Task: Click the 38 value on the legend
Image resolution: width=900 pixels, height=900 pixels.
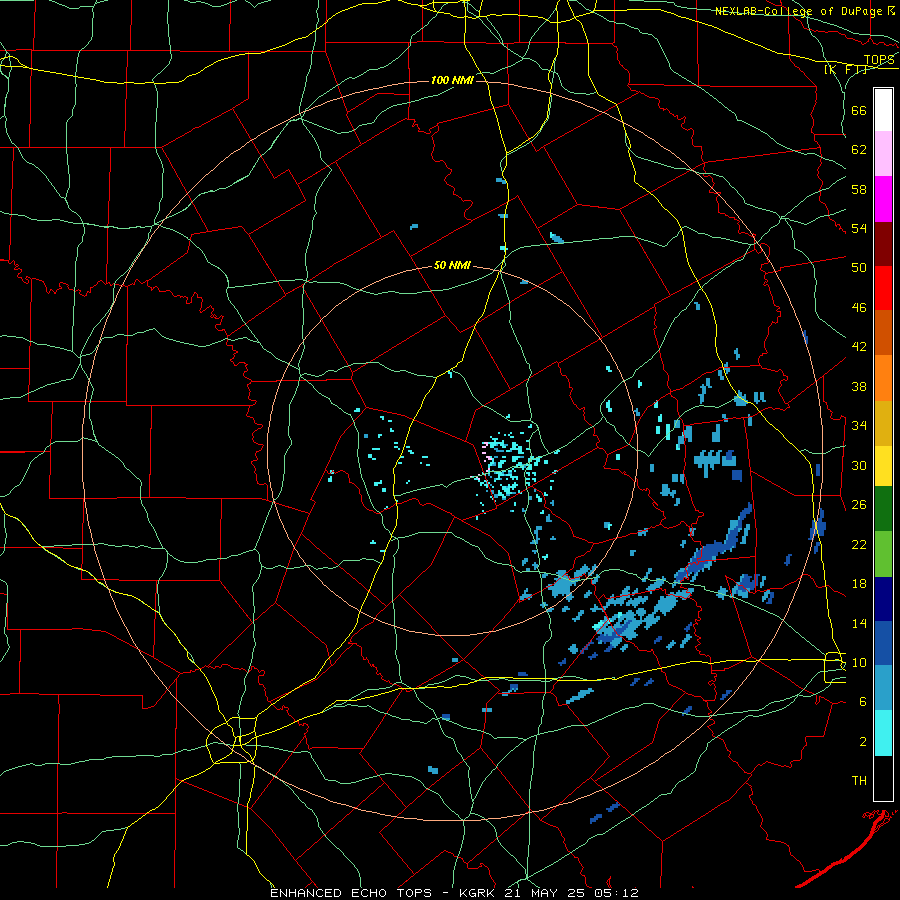Action: [859, 386]
